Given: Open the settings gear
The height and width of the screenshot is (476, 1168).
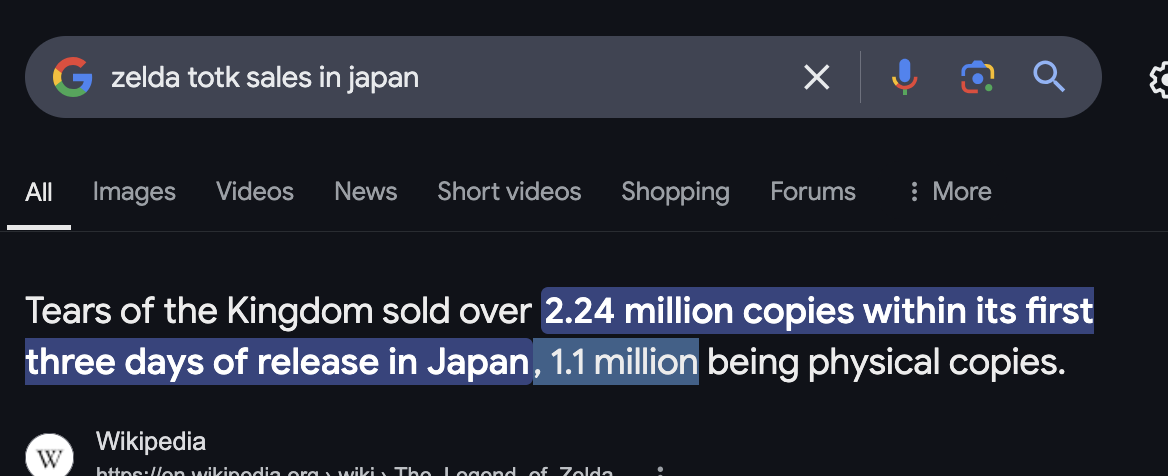Looking at the screenshot, I should [1158, 79].
